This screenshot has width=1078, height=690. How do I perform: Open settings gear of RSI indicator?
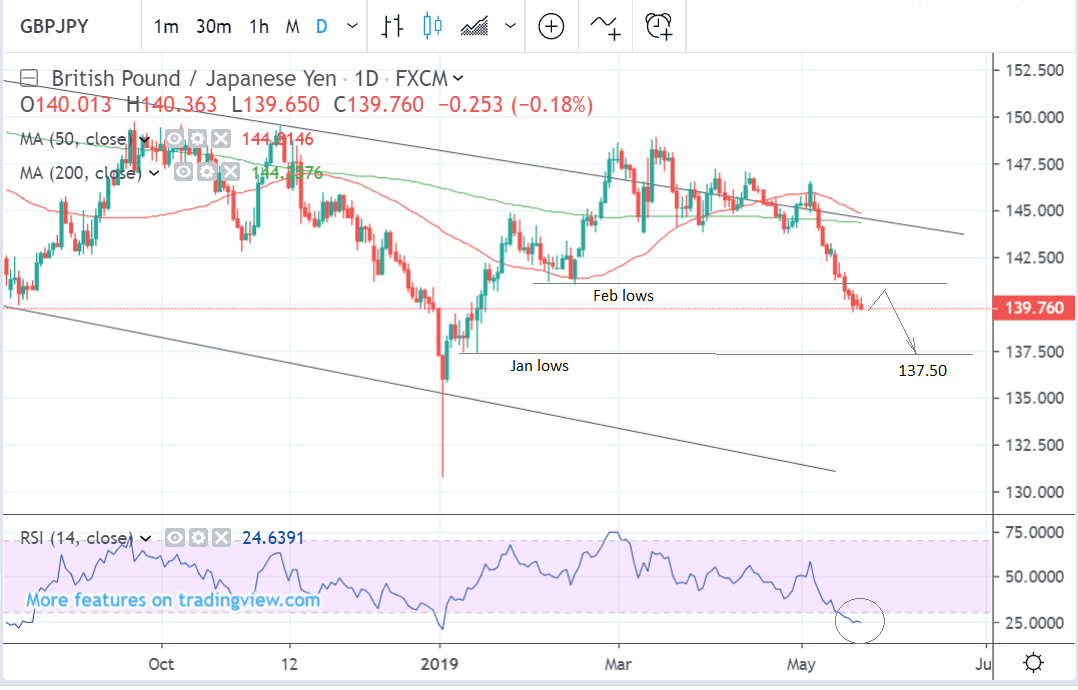point(198,537)
